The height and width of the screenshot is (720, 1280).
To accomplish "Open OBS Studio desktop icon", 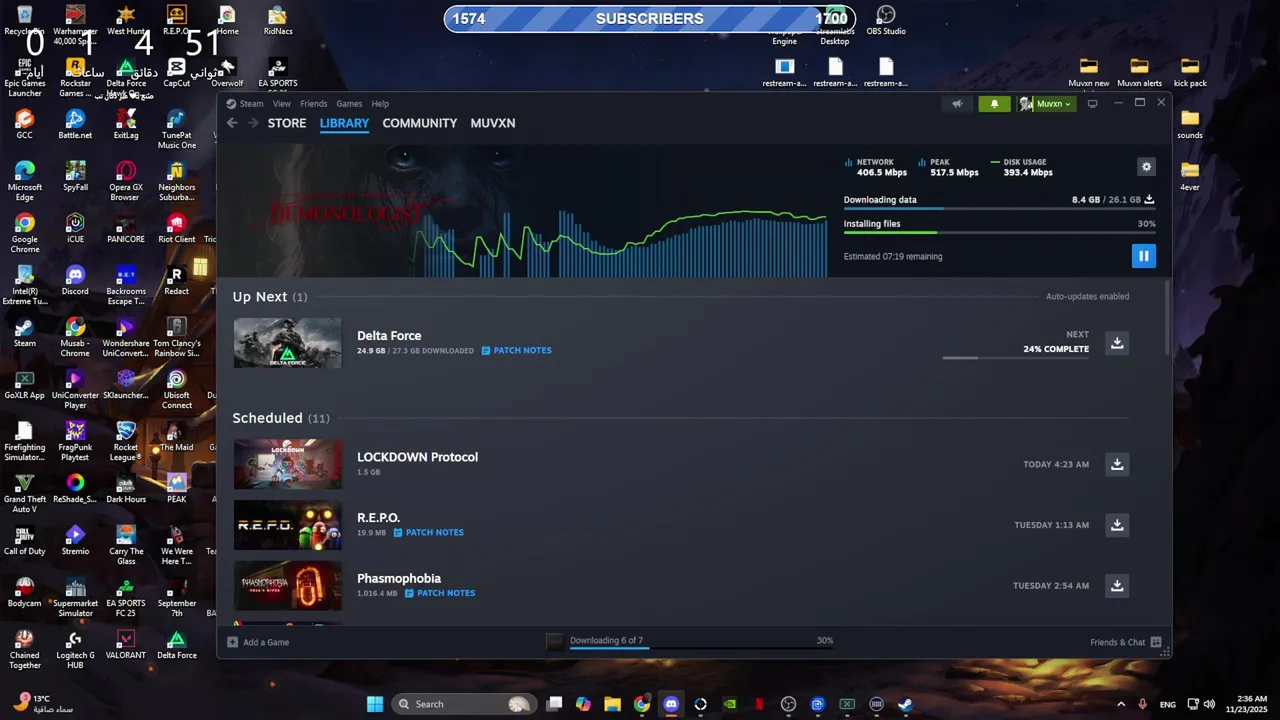I will pos(886,20).
